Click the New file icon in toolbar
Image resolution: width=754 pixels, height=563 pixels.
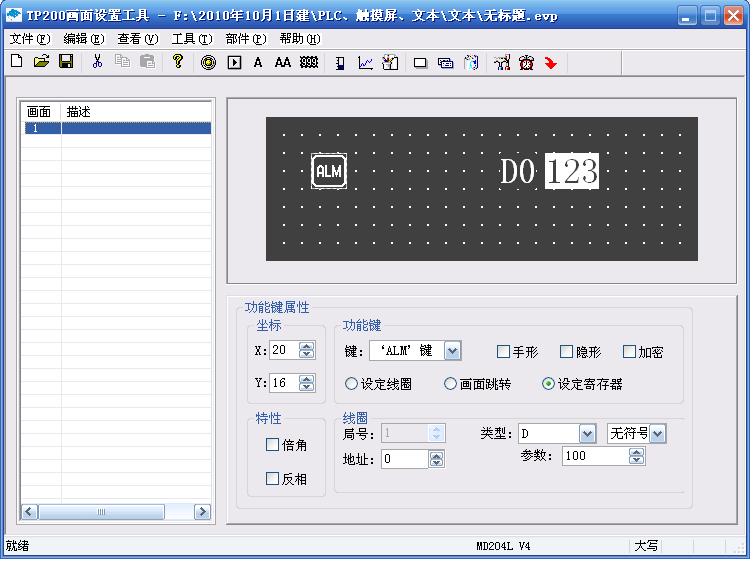tap(16, 62)
